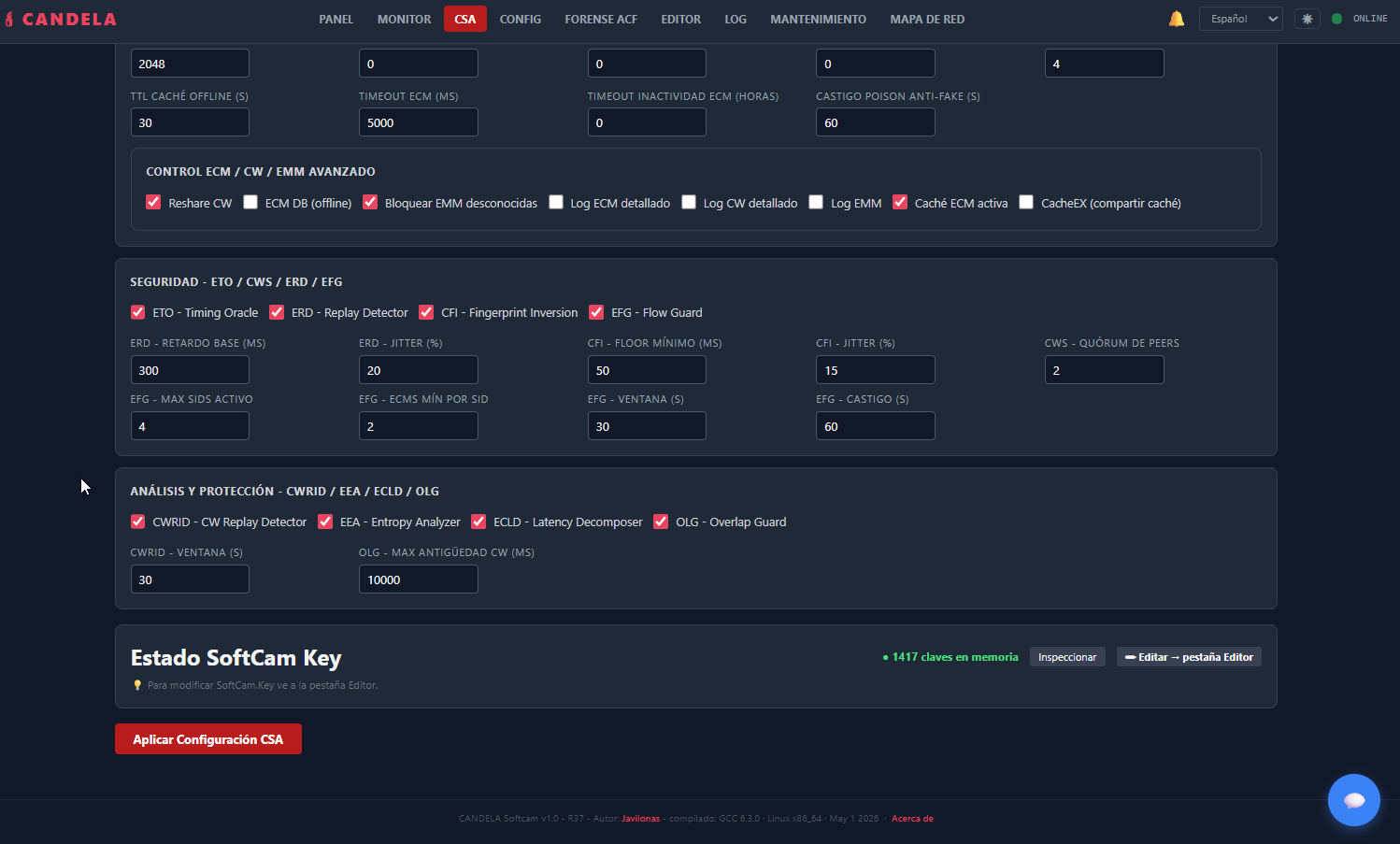1400x844 pixels.
Task: Click EFG - Max SIDs activo field
Action: (190, 426)
